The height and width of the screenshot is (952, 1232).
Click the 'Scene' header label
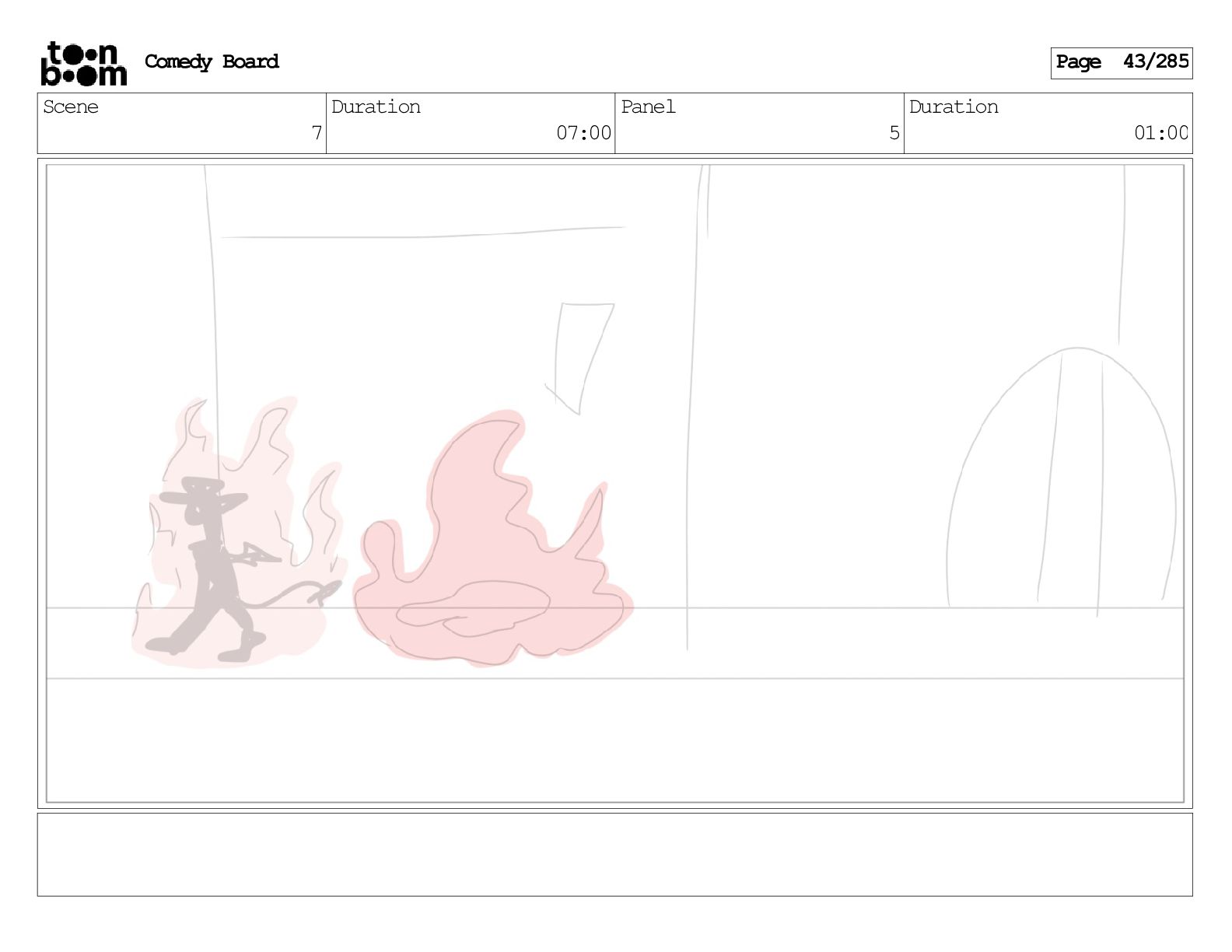pos(71,107)
